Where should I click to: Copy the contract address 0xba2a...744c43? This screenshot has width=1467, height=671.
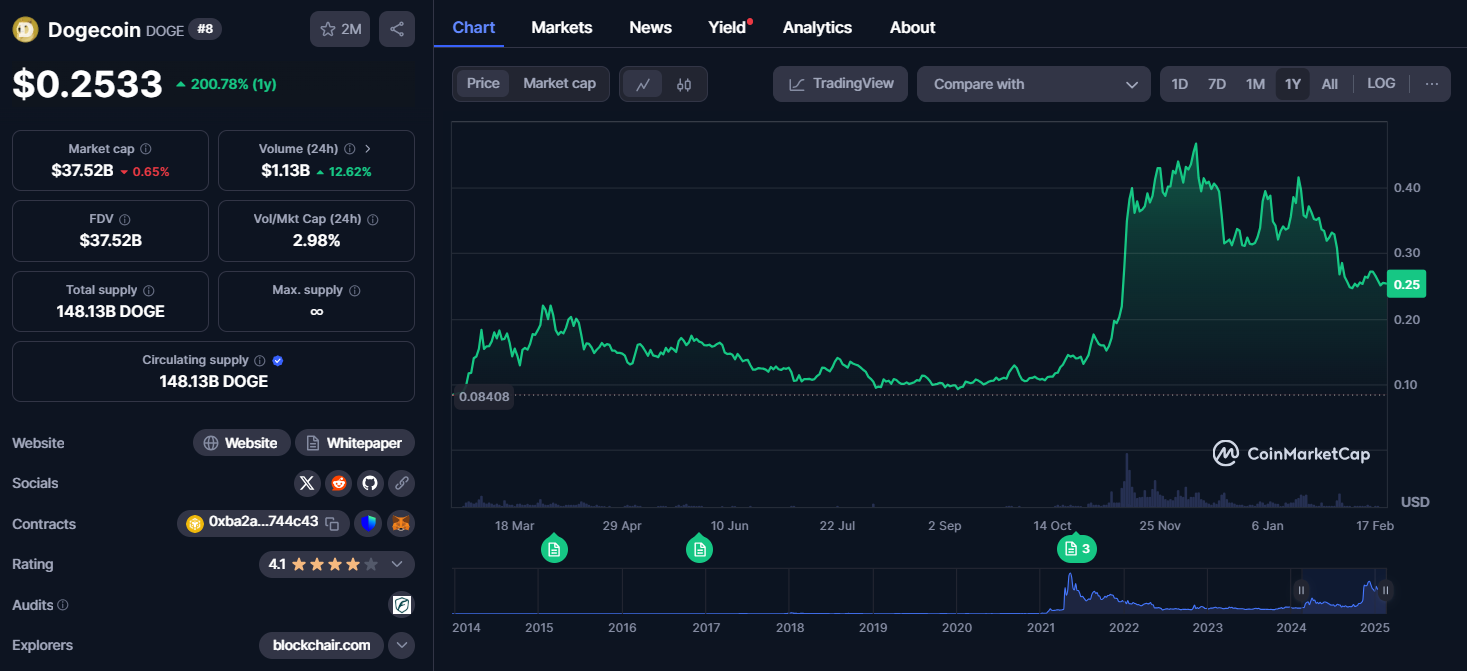click(333, 523)
